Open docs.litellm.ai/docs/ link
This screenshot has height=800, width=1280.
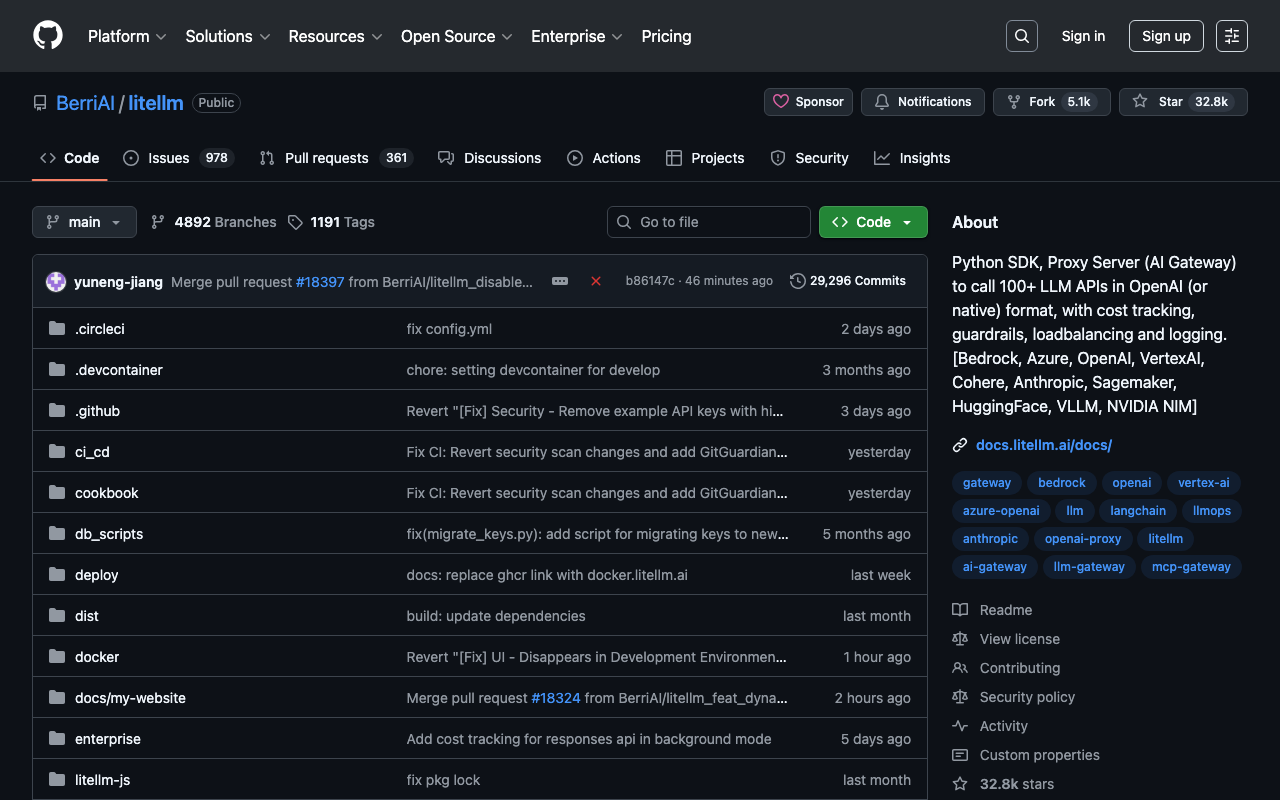(x=1043, y=445)
